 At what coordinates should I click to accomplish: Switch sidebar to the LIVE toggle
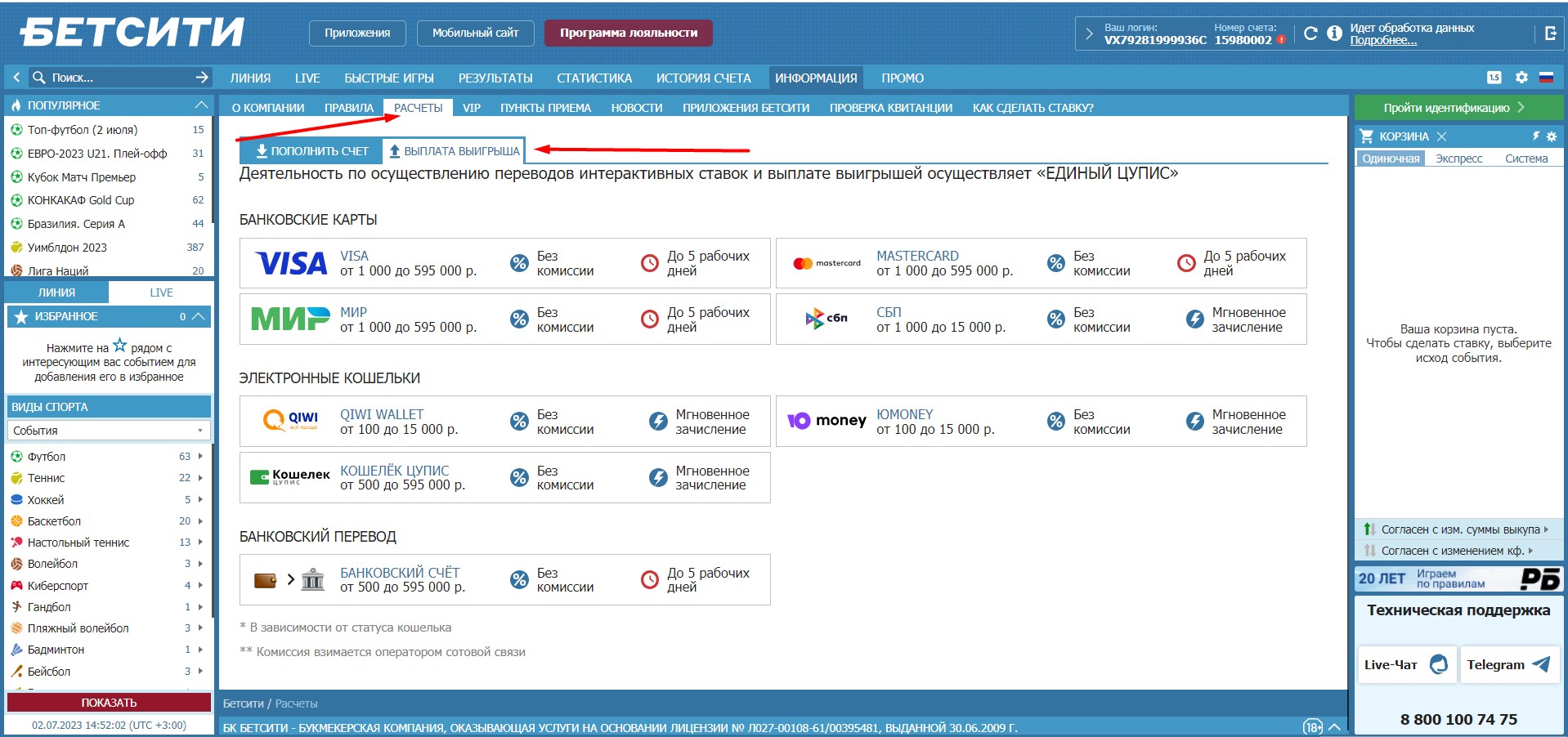(161, 293)
